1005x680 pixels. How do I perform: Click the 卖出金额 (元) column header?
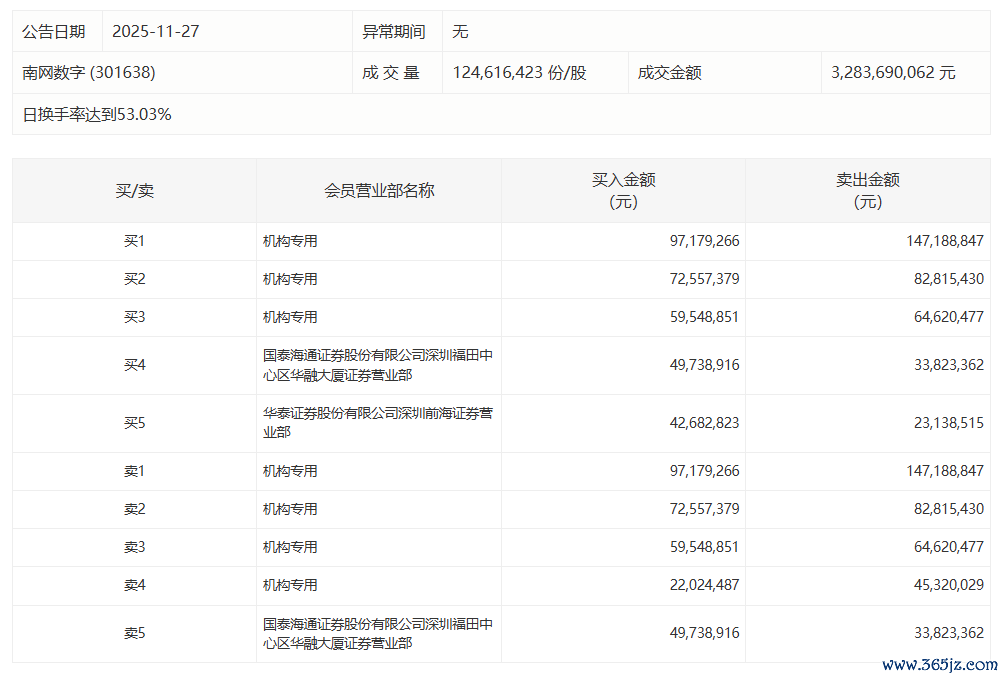coord(867,190)
